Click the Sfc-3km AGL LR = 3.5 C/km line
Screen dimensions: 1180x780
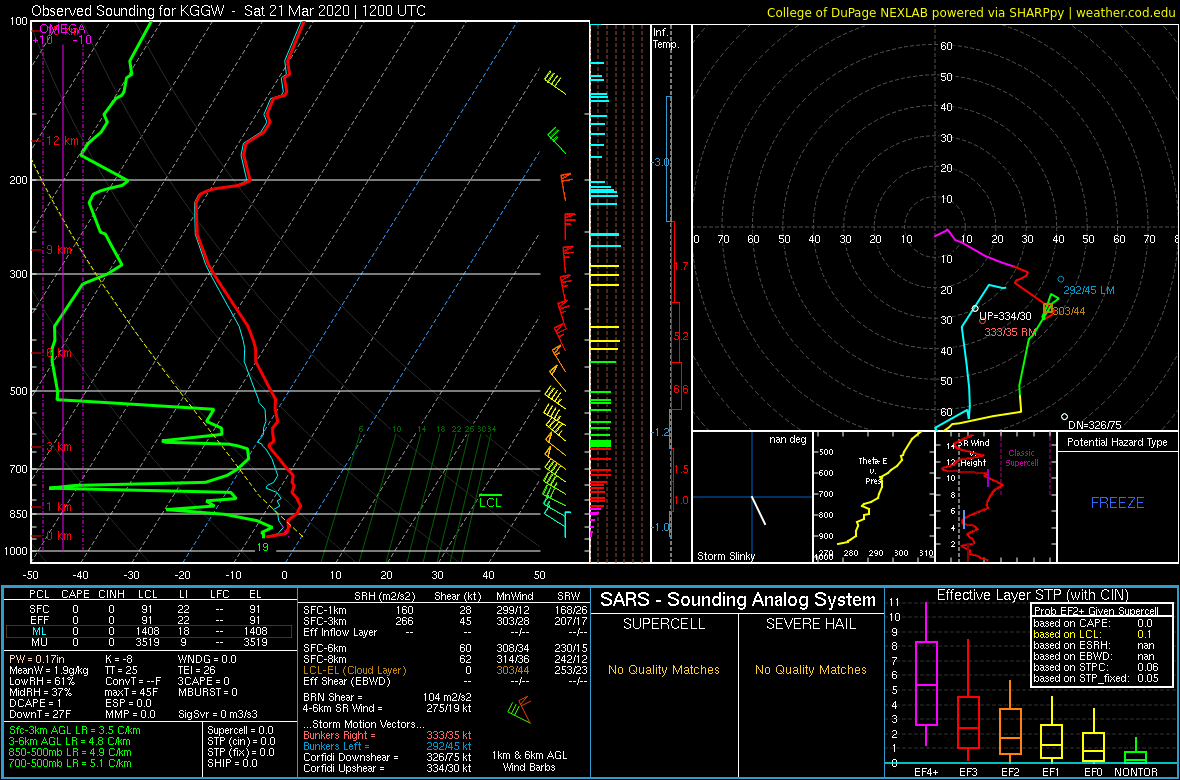coord(75,731)
